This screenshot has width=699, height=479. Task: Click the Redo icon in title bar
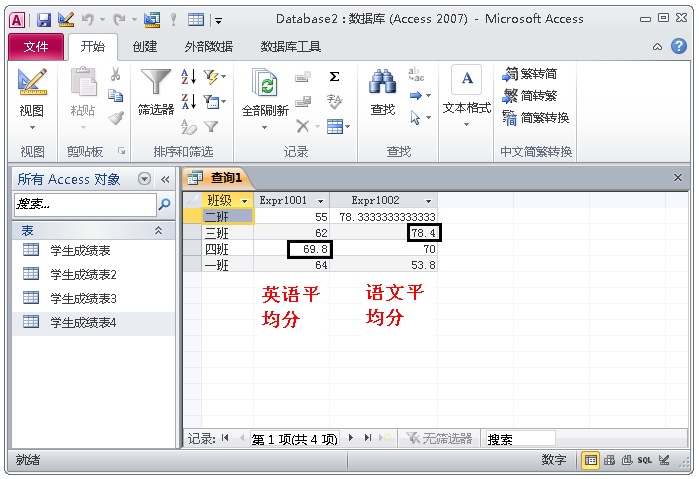click(119, 19)
